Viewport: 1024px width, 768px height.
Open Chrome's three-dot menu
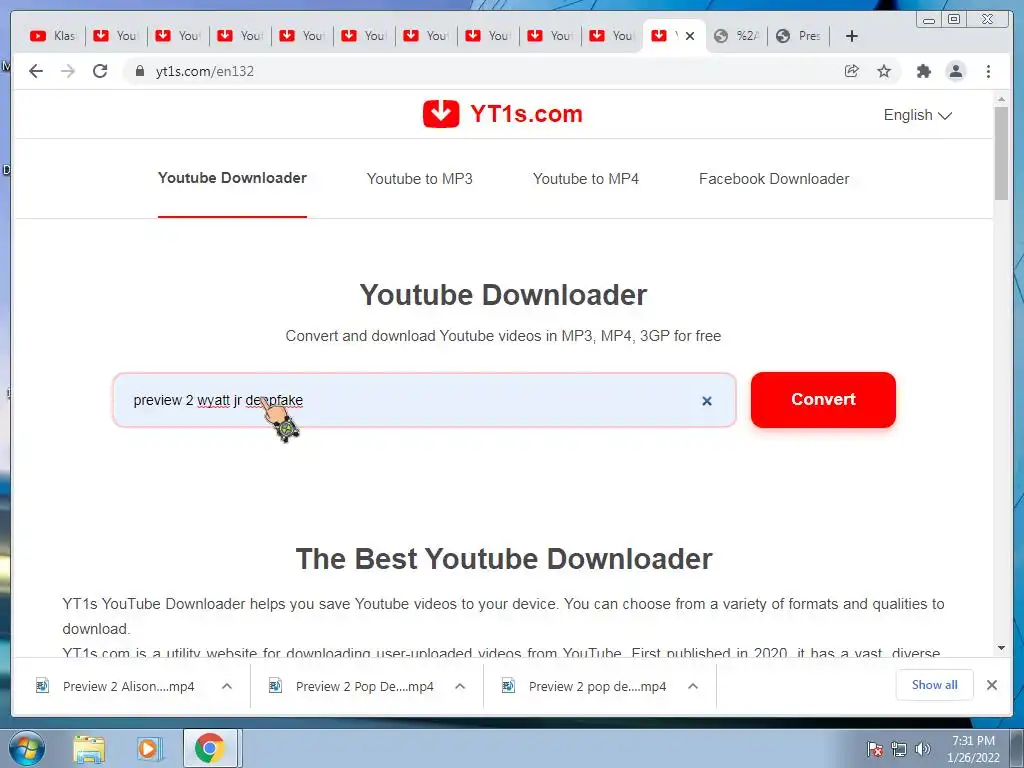pyautogui.click(x=989, y=71)
